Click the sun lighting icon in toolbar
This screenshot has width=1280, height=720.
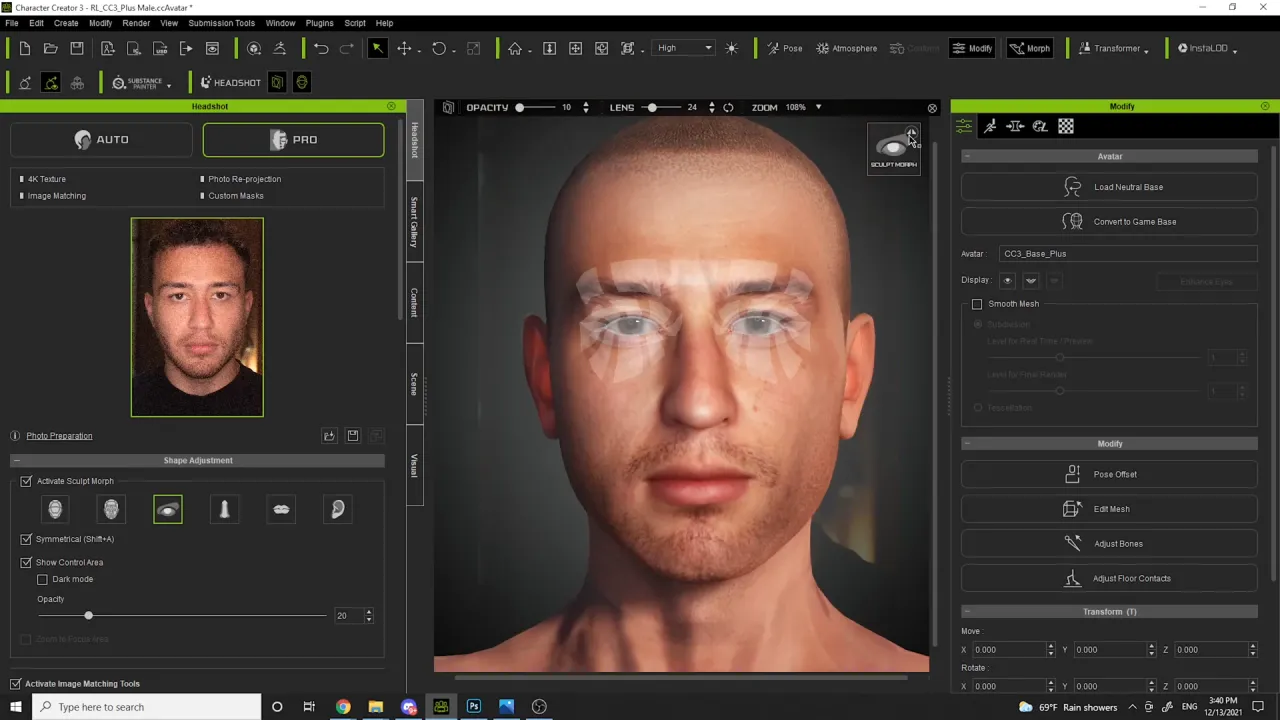click(732, 48)
